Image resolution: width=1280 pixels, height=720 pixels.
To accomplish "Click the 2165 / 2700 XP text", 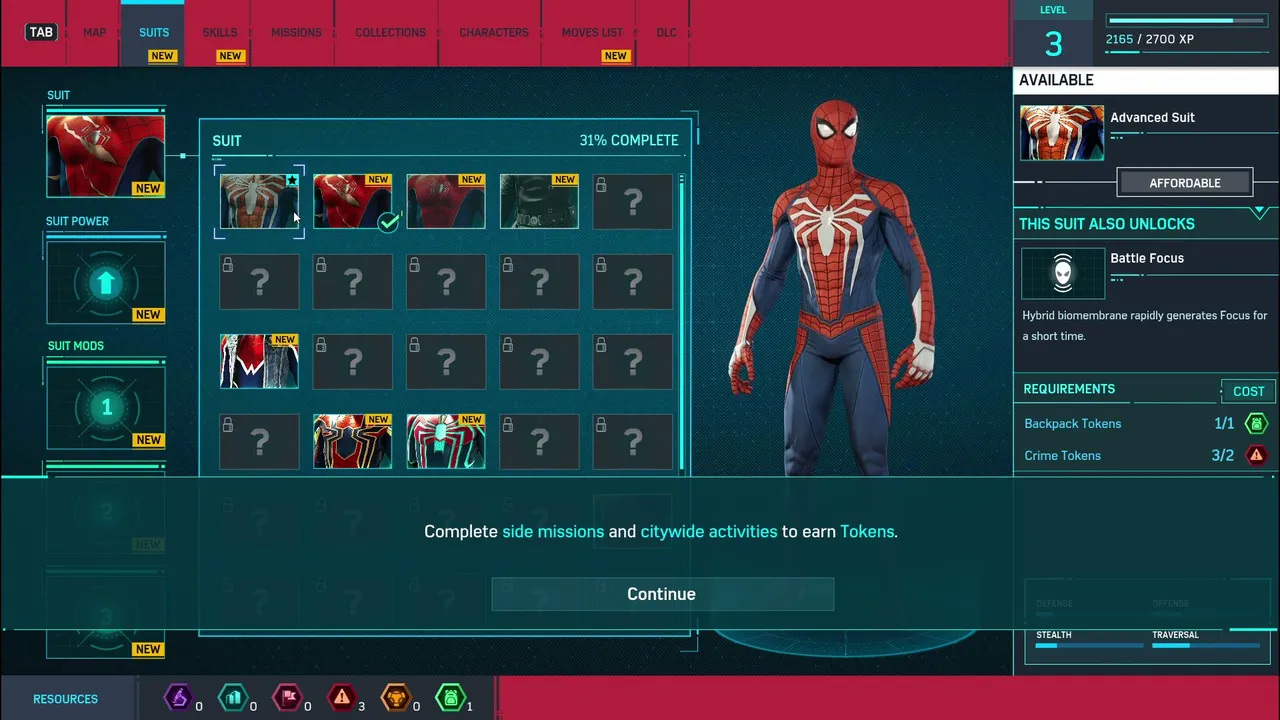I will point(1149,39).
